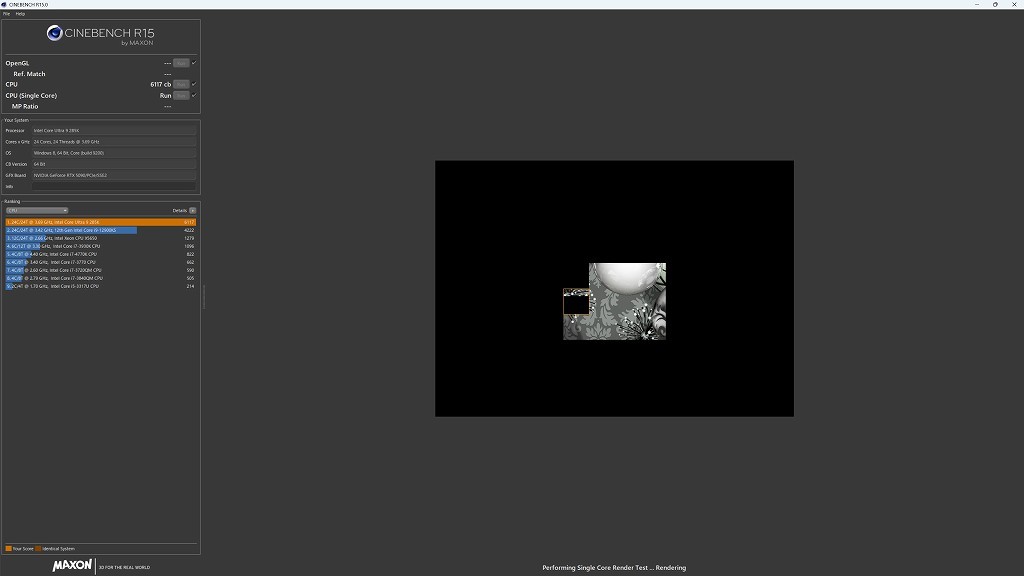Select ranking row 4 Intel Core i7-3930K
Screen dimensions: 1024x576
101,246
